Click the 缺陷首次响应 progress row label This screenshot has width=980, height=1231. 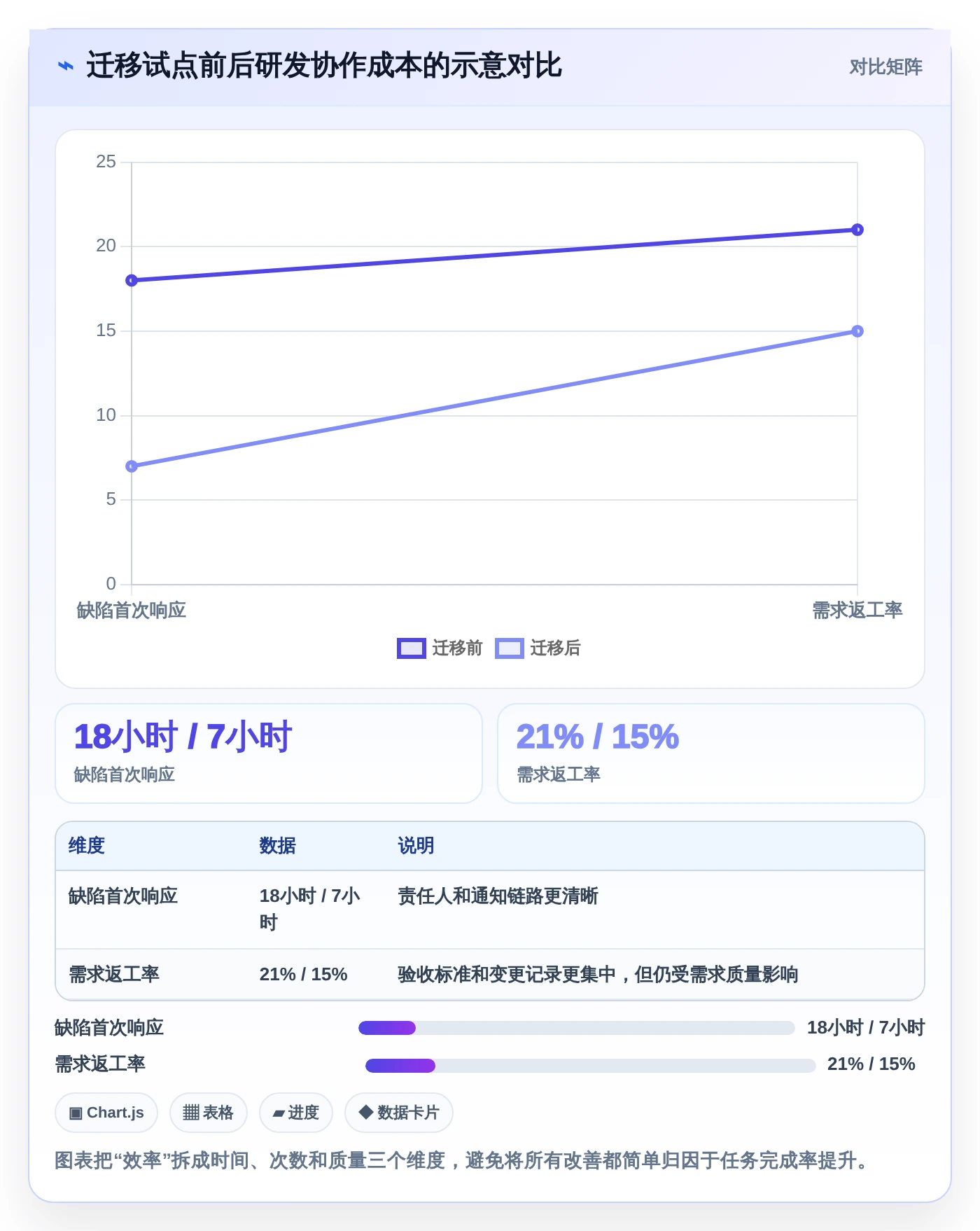[109, 1028]
